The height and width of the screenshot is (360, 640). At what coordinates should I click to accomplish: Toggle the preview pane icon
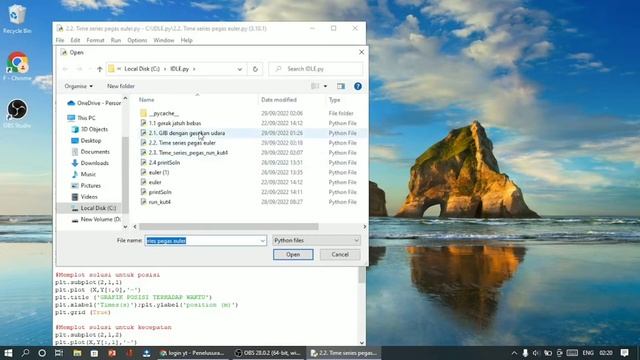click(341, 86)
